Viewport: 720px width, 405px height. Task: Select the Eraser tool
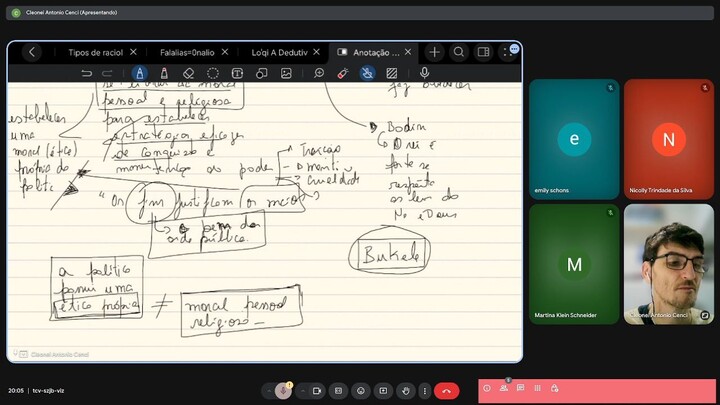[x=188, y=73]
